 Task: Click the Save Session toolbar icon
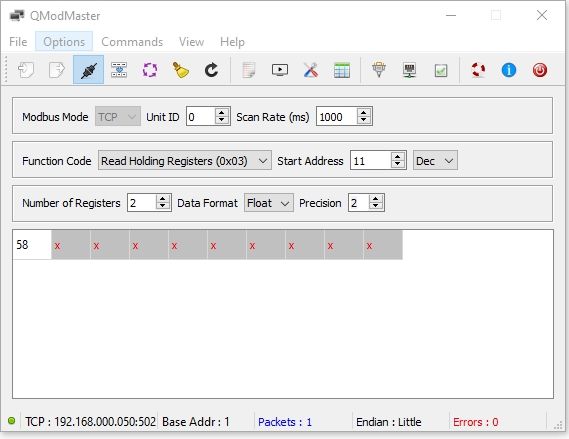[x=57, y=70]
